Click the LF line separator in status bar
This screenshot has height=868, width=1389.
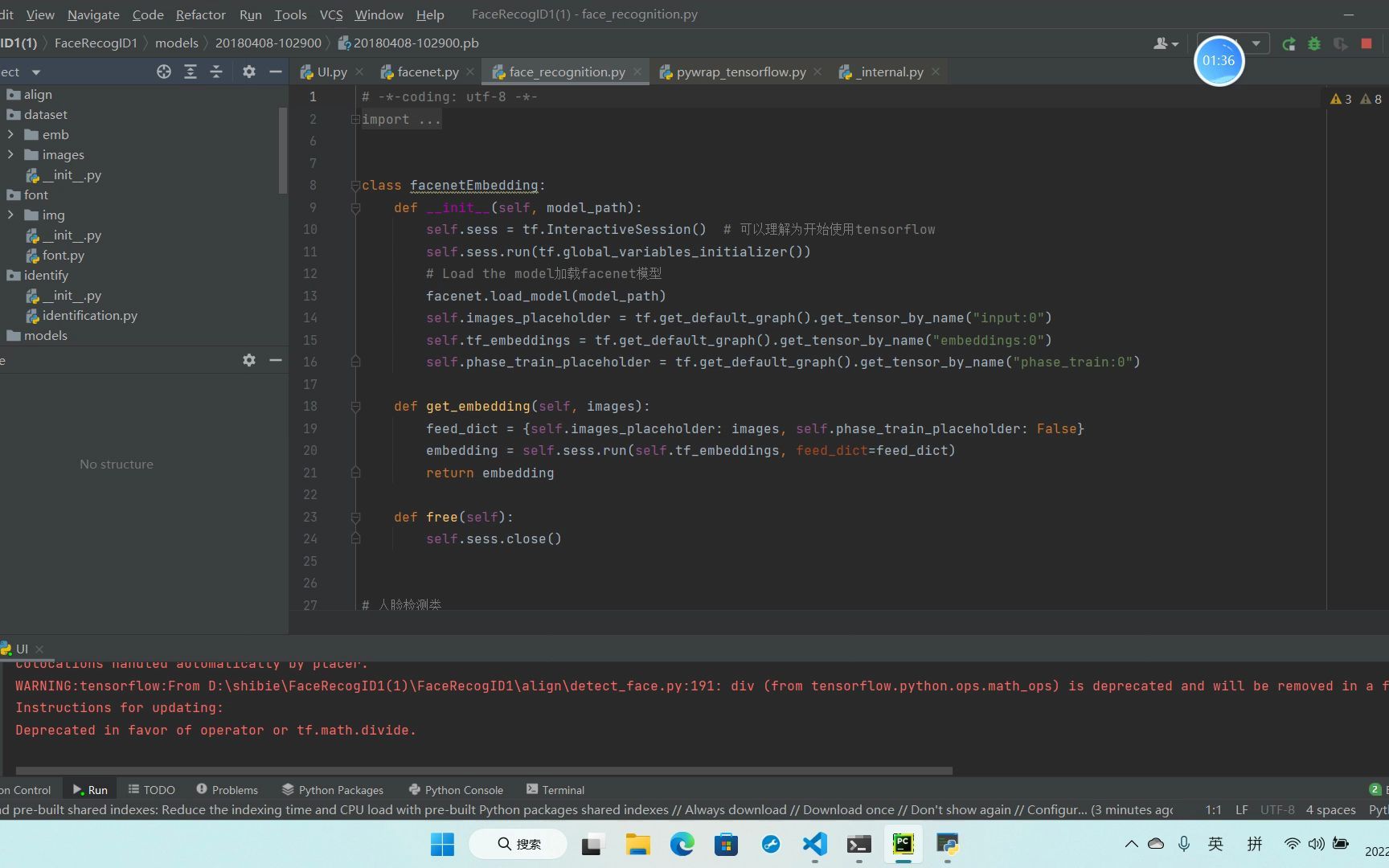coord(1242,809)
